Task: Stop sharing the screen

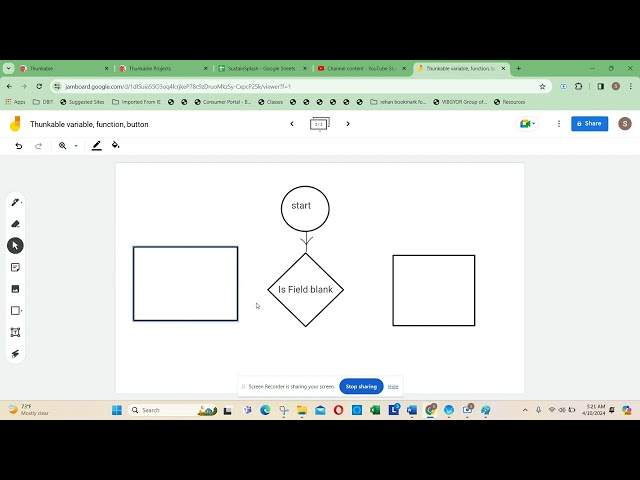Action: click(x=361, y=387)
